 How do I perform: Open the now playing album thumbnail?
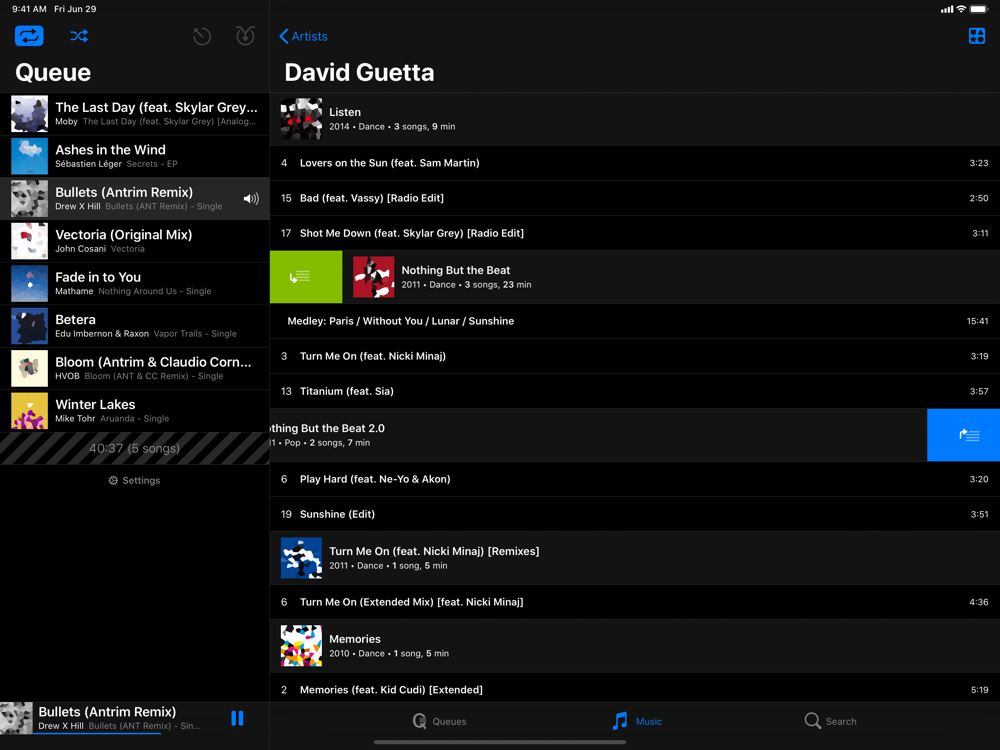16,718
